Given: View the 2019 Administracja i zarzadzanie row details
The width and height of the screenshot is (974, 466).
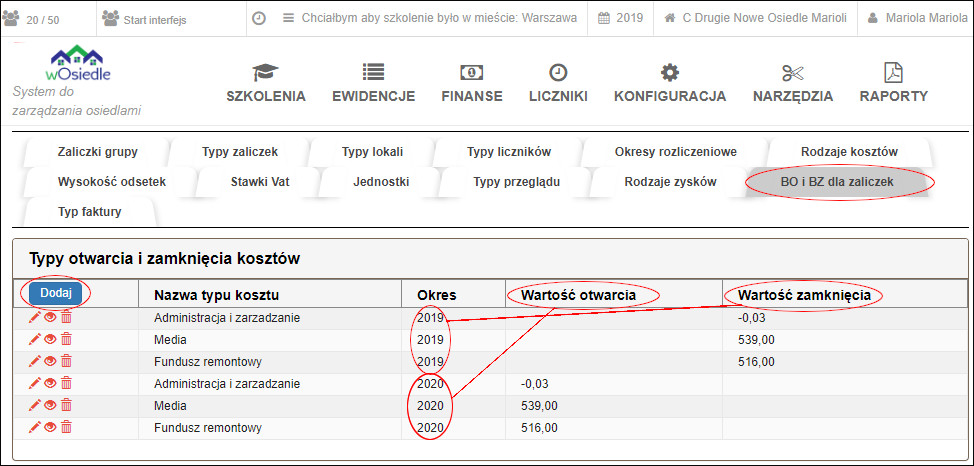Looking at the screenshot, I should (x=51, y=318).
